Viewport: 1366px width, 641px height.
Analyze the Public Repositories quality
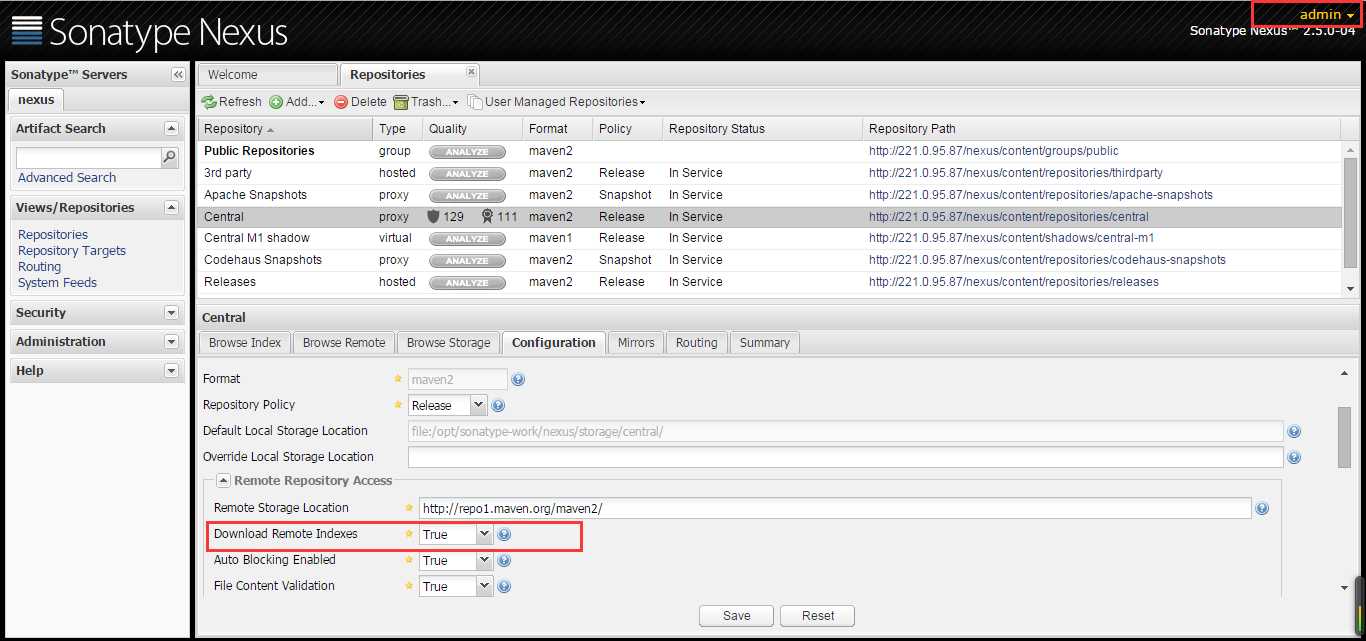(467, 152)
